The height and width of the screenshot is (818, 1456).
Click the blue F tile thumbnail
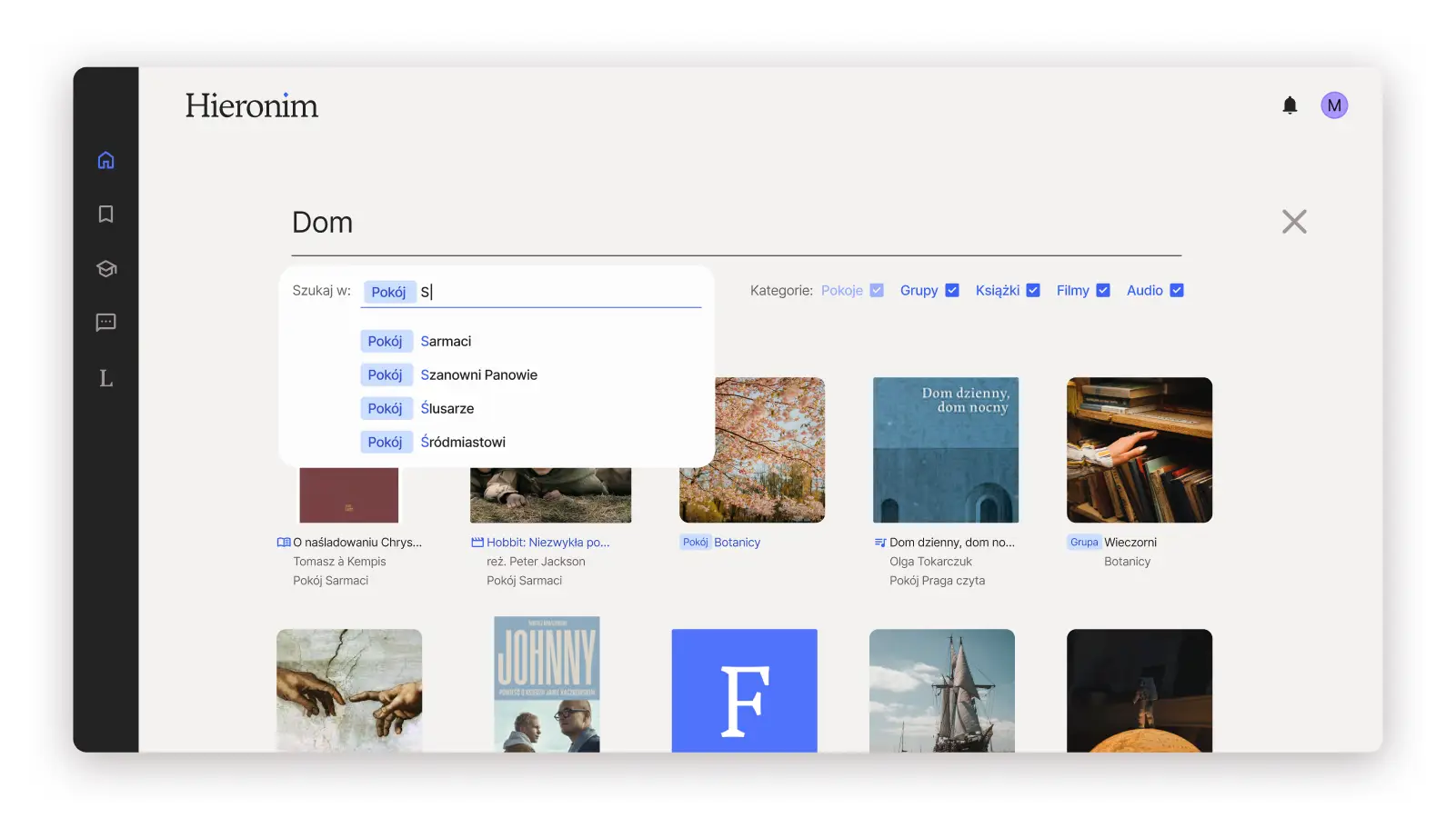tap(745, 691)
